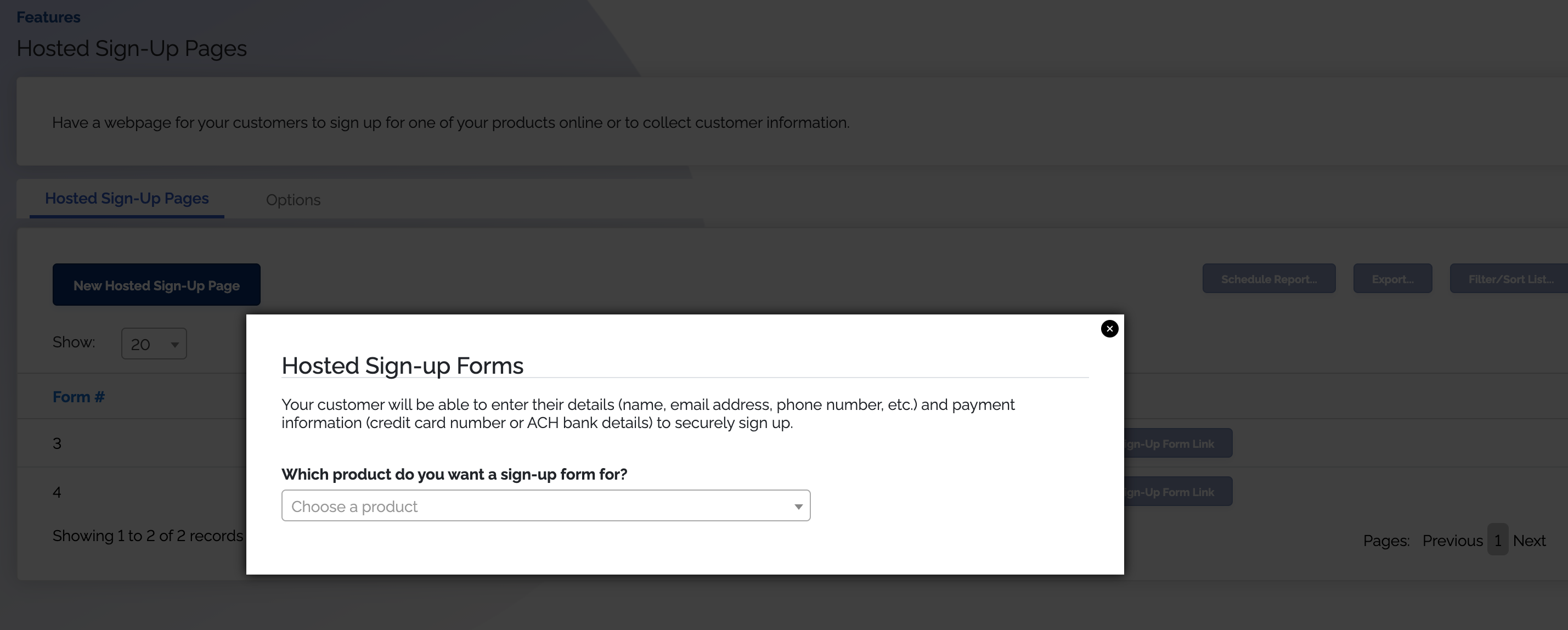Open the Filter/Sort List button
Screen dimensions: 1568x630
pyautogui.click(x=1509, y=279)
